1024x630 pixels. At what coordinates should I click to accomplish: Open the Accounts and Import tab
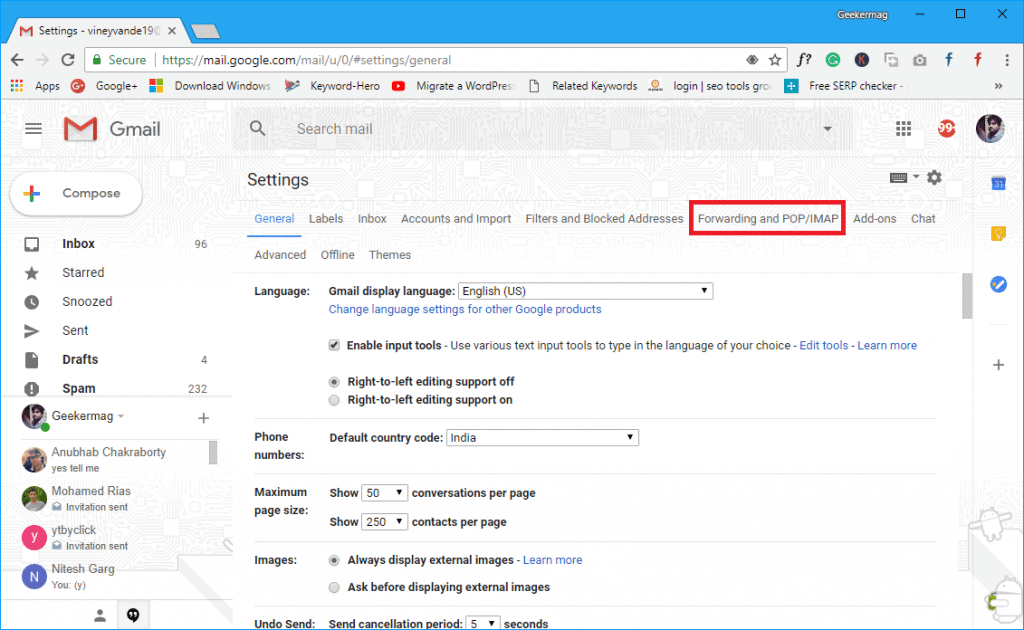pos(456,219)
